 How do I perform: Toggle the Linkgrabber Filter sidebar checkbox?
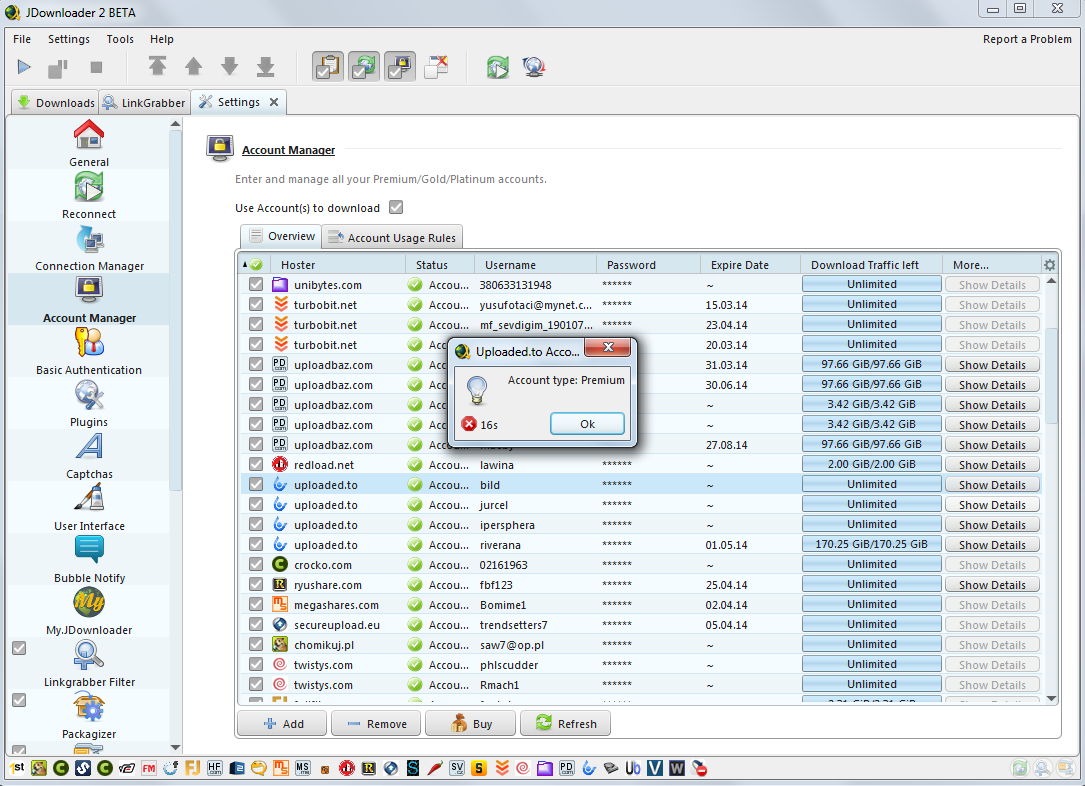19,648
